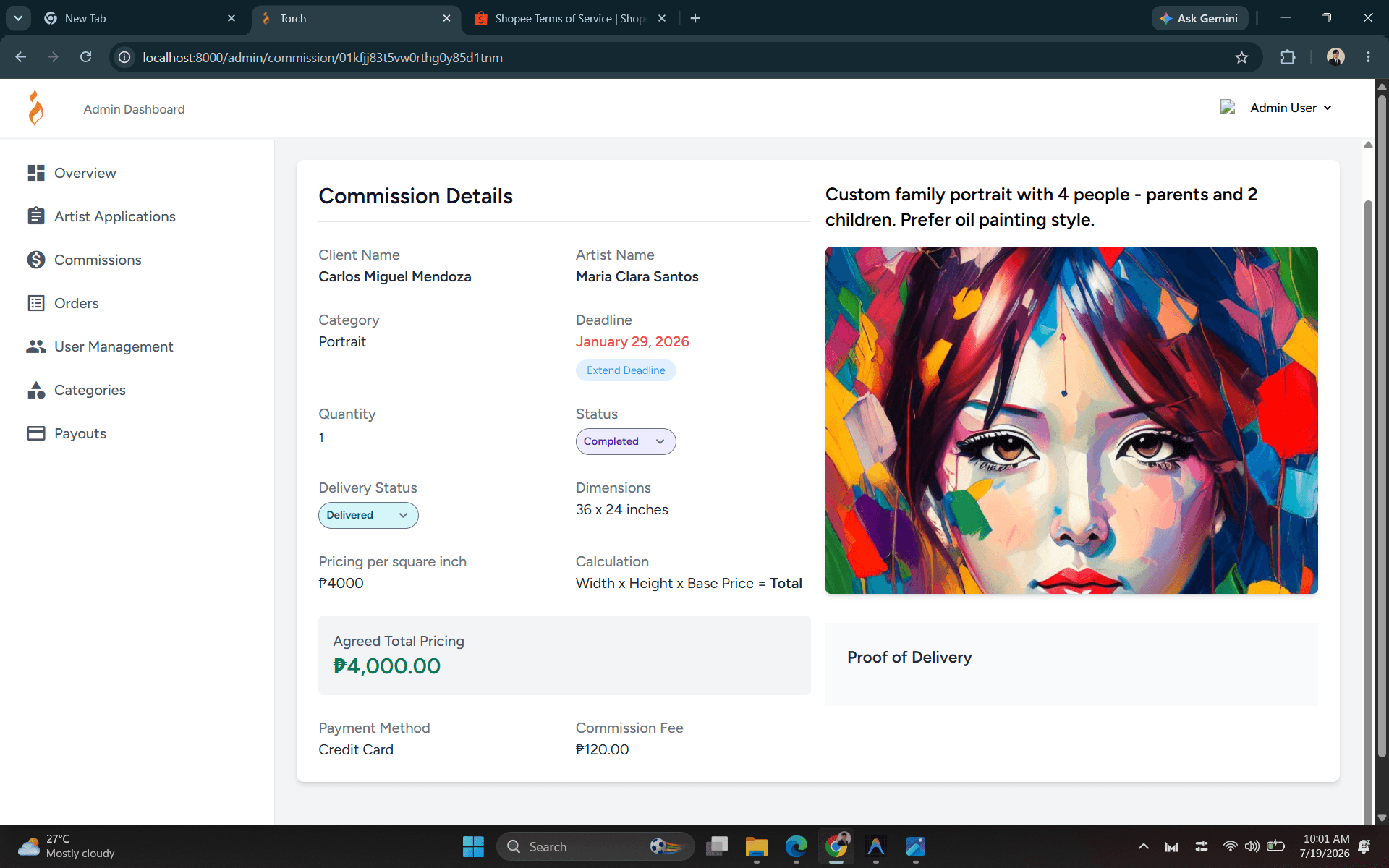The image size is (1389, 868).
Task: Open the browser extensions puzzle icon
Action: point(1288,57)
